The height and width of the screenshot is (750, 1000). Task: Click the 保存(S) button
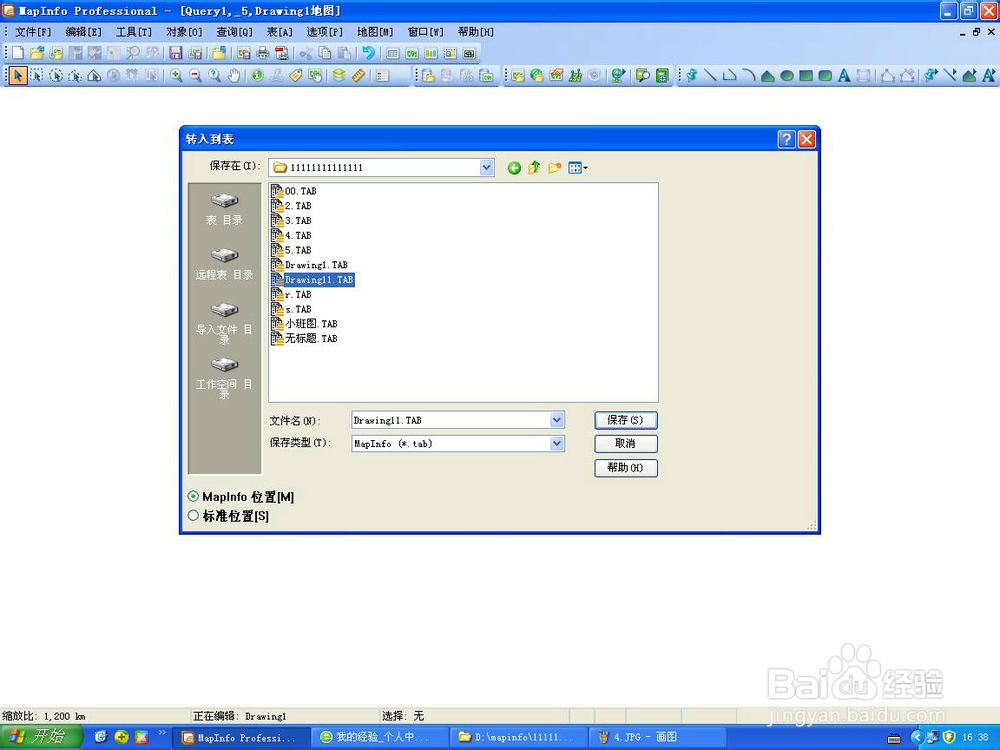coord(626,420)
